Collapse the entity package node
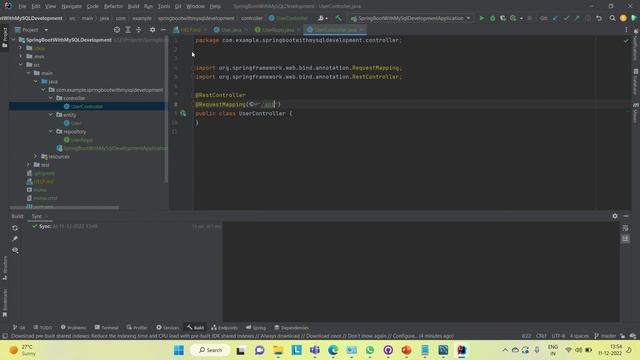The image size is (640, 360). [51, 115]
